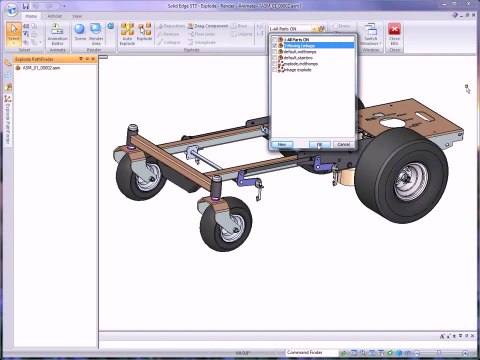Open the Switch Windows dropdown

(x=371, y=34)
